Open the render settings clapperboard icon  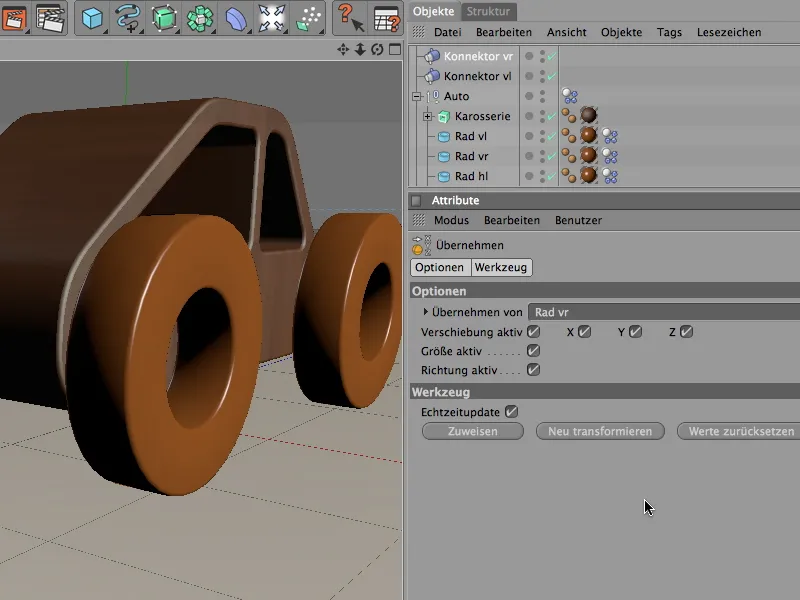coord(50,17)
